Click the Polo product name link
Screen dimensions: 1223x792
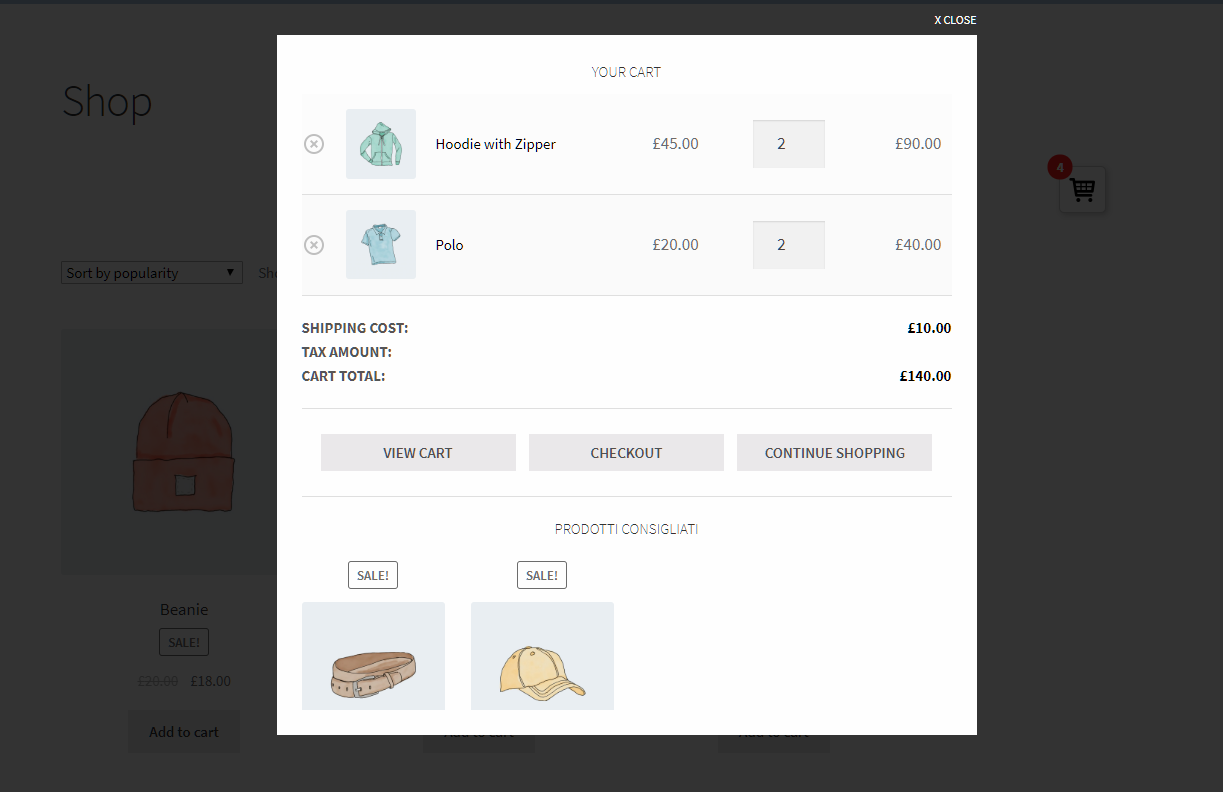click(x=449, y=245)
